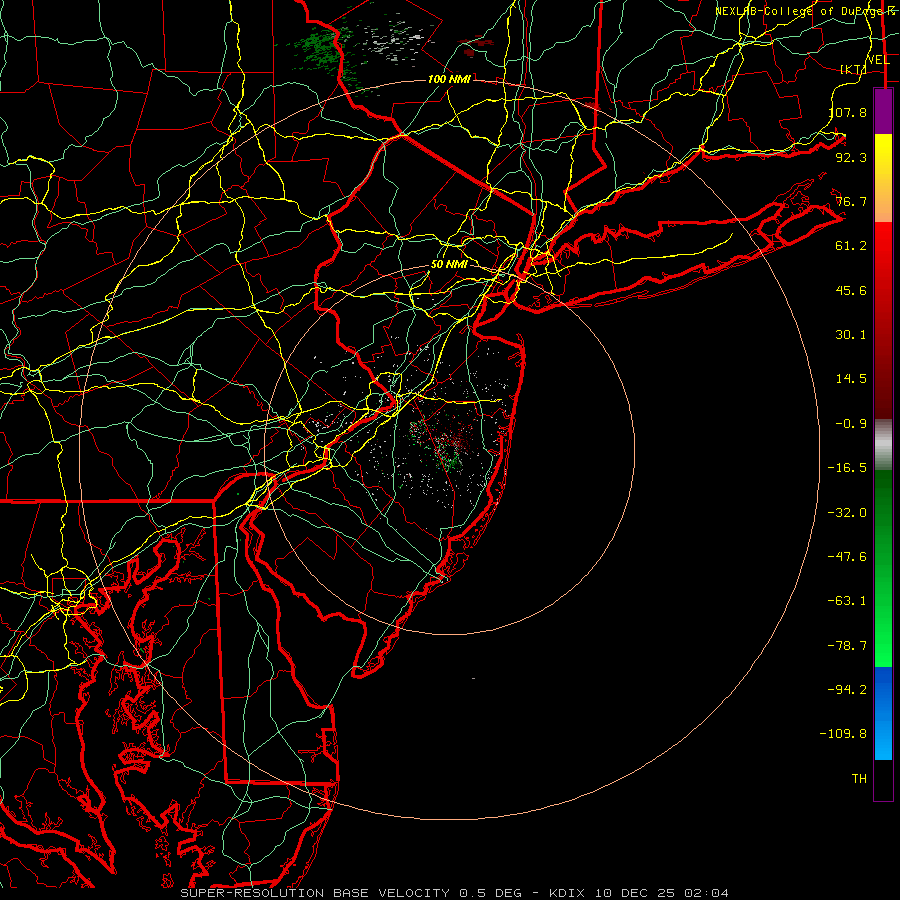Pick the blue segment of the color bar
The height and width of the screenshot is (900, 900).
(x=883, y=713)
